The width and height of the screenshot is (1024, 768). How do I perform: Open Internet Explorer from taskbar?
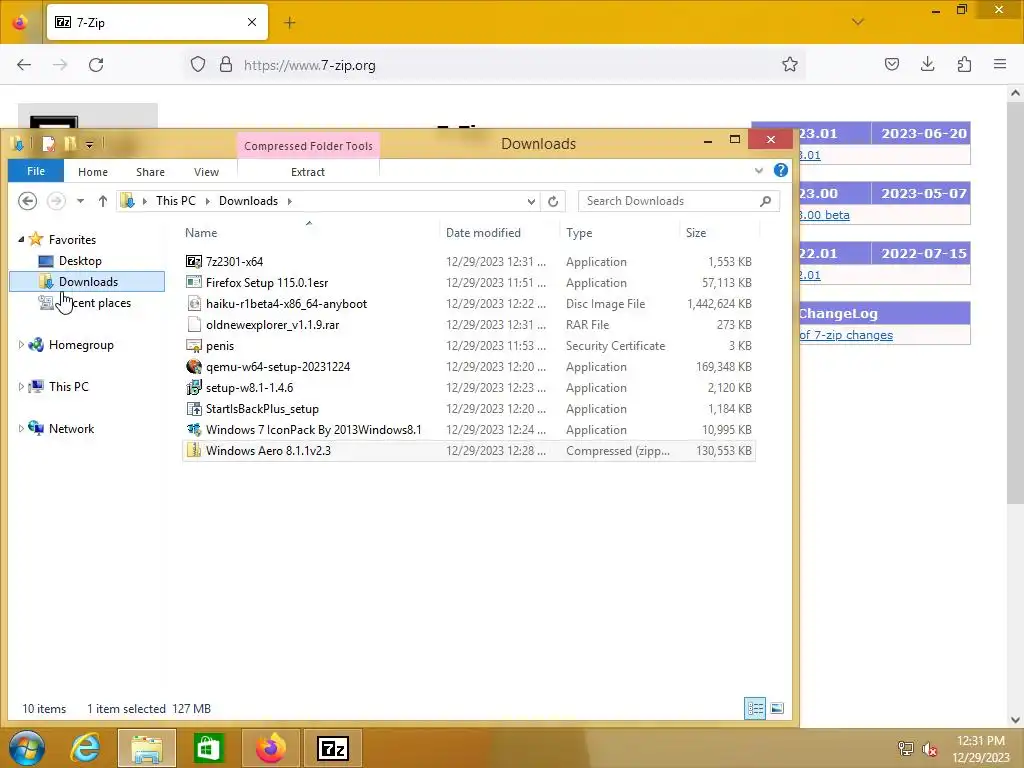click(x=86, y=748)
